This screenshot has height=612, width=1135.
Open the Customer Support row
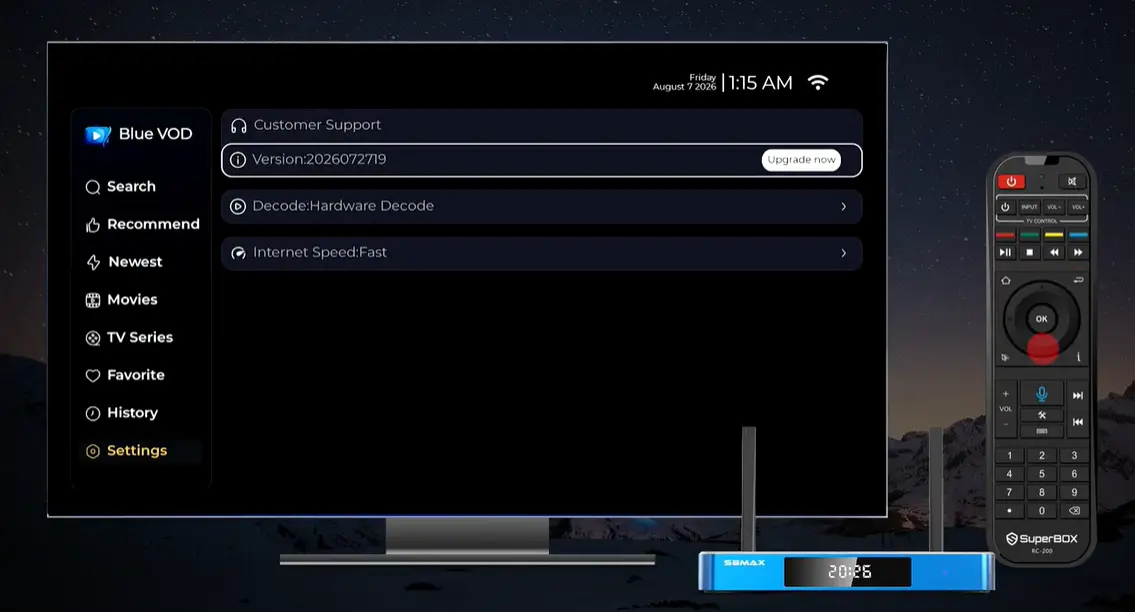[x=541, y=125]
